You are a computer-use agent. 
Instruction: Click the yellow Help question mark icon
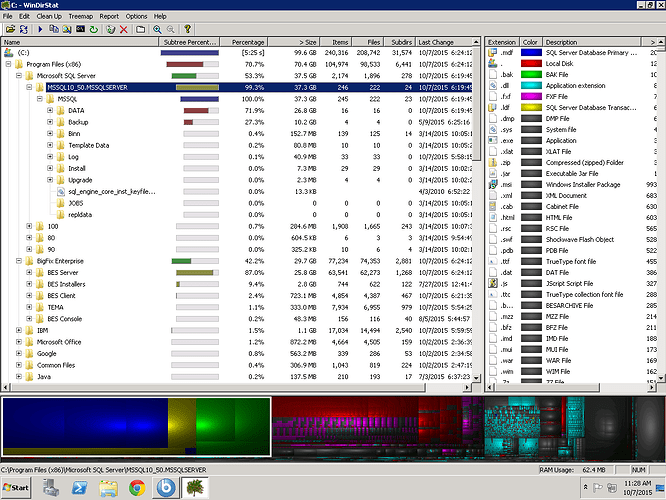(x=187, y=29)
